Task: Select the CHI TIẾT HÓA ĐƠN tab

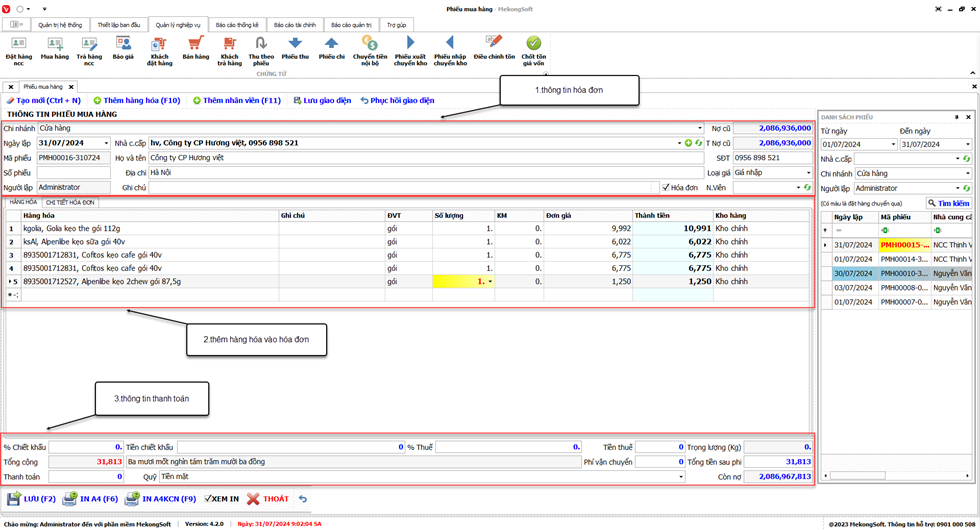Action: pos(69,202)
